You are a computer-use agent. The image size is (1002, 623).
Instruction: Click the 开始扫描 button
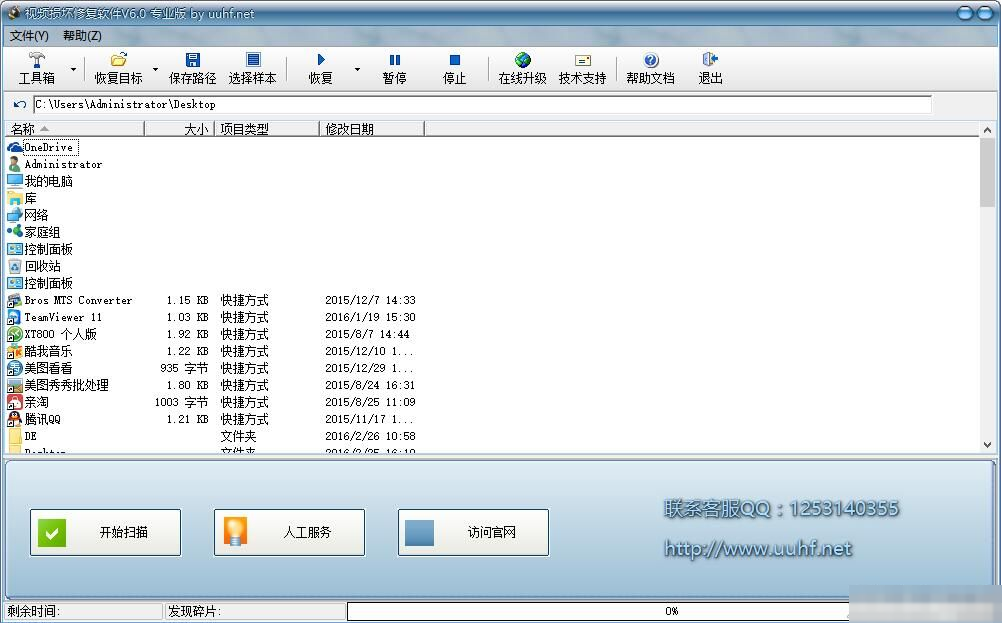(x=105, y=532)
